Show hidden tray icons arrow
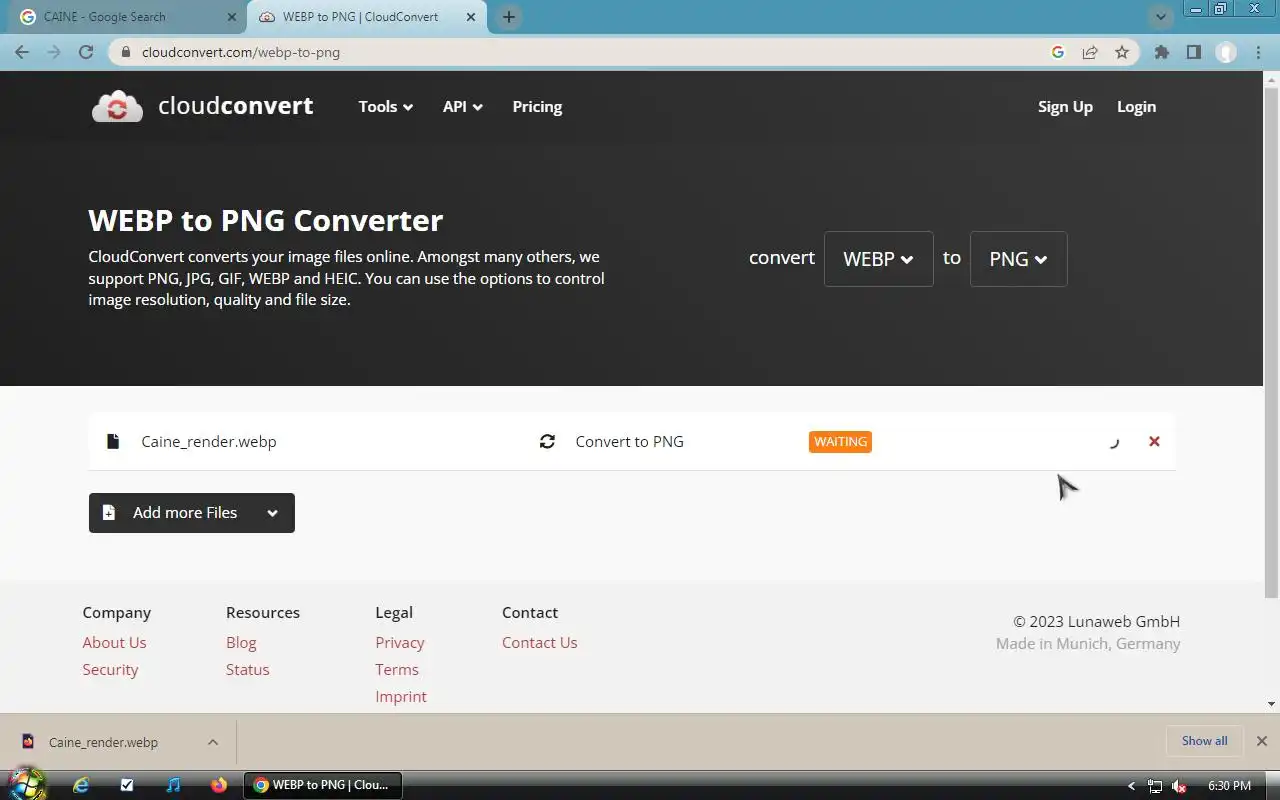Viewport: 1280px width, 800px height. (1131, 786)
